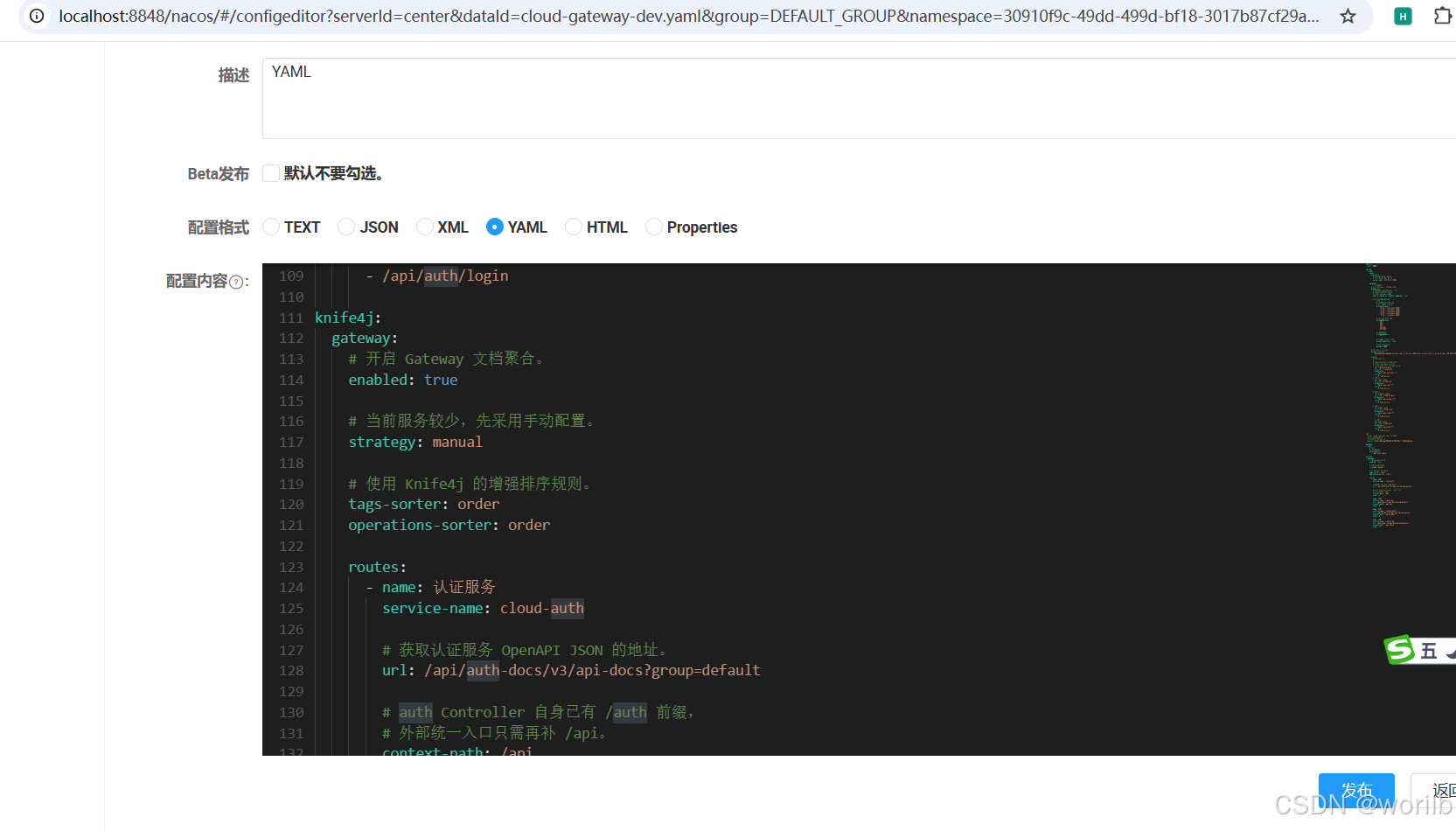The image size is (1456, 831).
Task: Select the TEXT format radio button
Action: [271, 227]
